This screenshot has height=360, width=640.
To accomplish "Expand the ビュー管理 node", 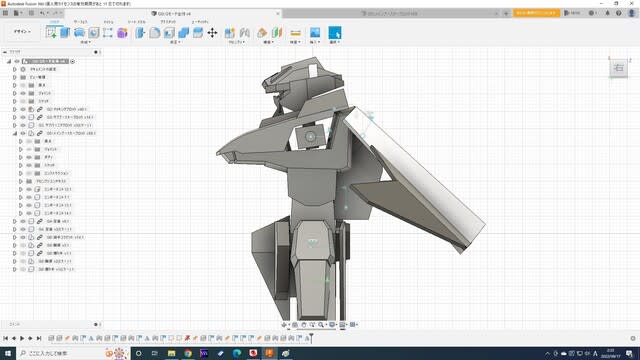I will 15,77.
